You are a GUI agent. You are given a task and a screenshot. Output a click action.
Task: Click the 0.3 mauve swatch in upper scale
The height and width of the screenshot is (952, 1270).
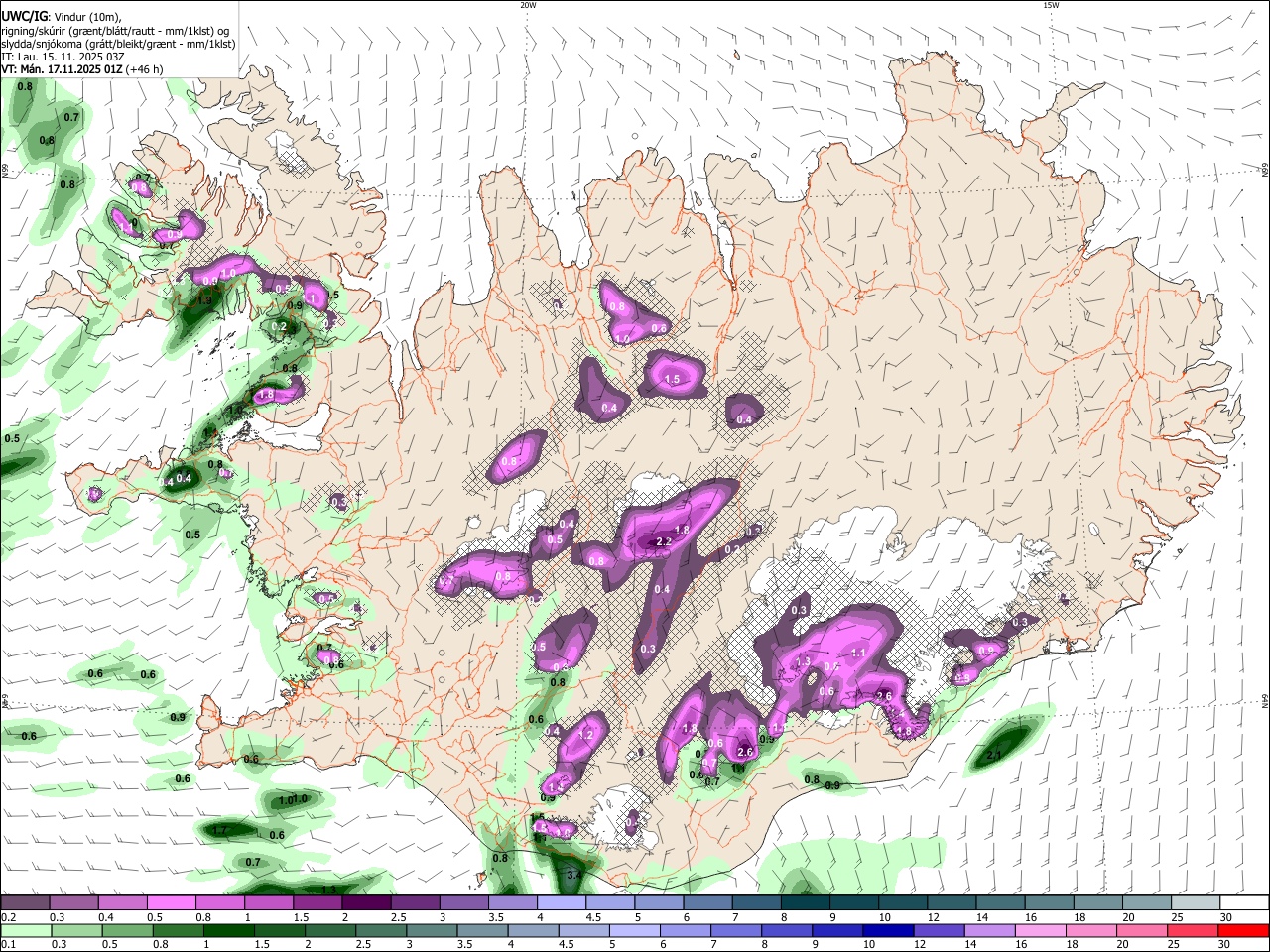(73, 902)
